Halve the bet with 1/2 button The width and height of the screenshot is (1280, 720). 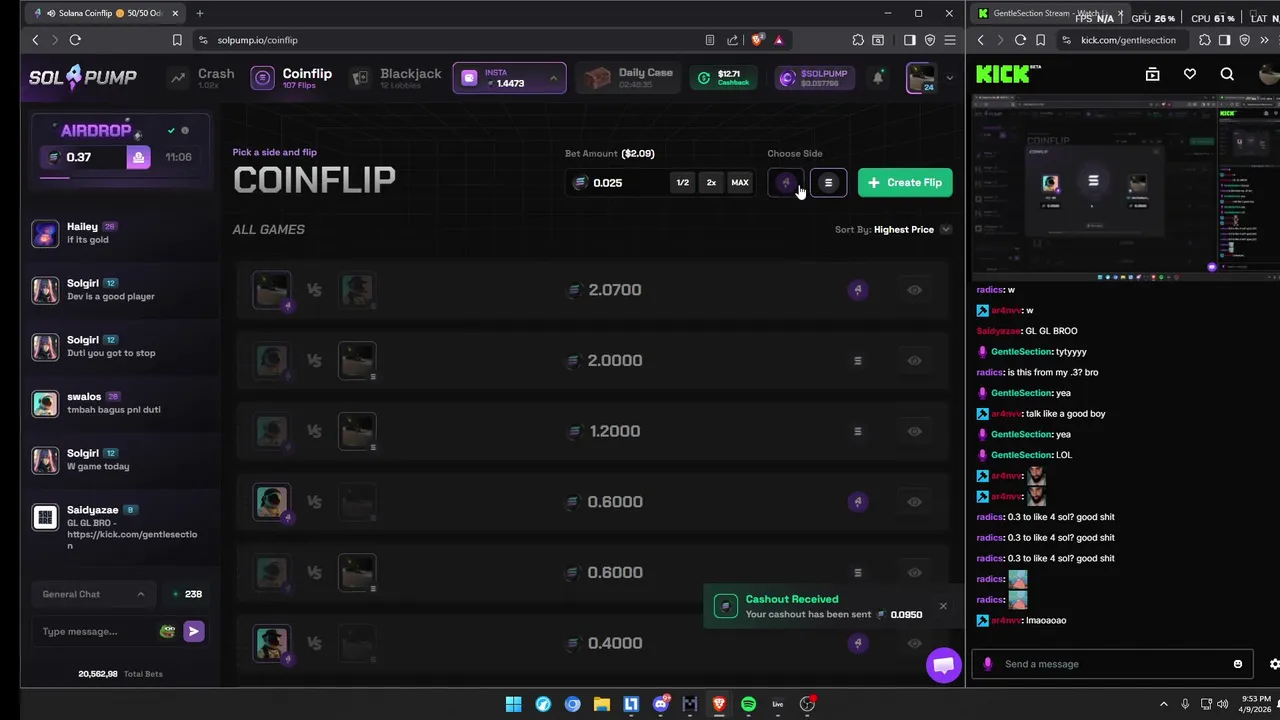pyautogui.click(x=682, y=183)
